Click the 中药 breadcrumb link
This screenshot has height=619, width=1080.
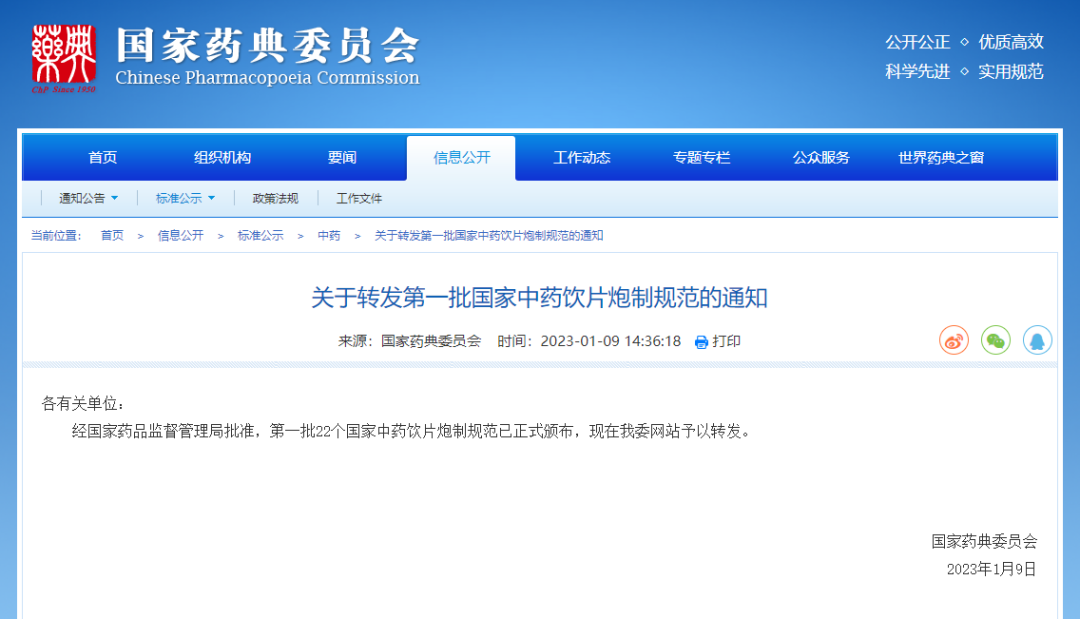point(329,235)
